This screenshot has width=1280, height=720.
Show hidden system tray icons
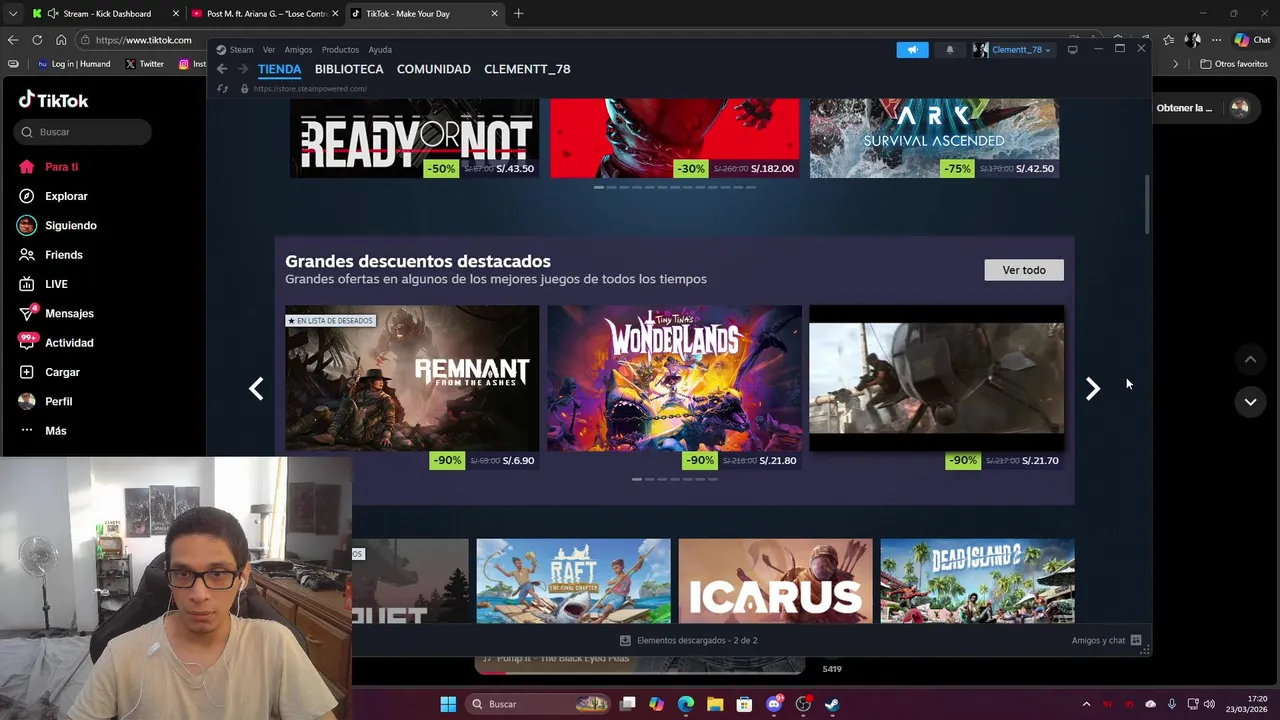coord(1086,704)
